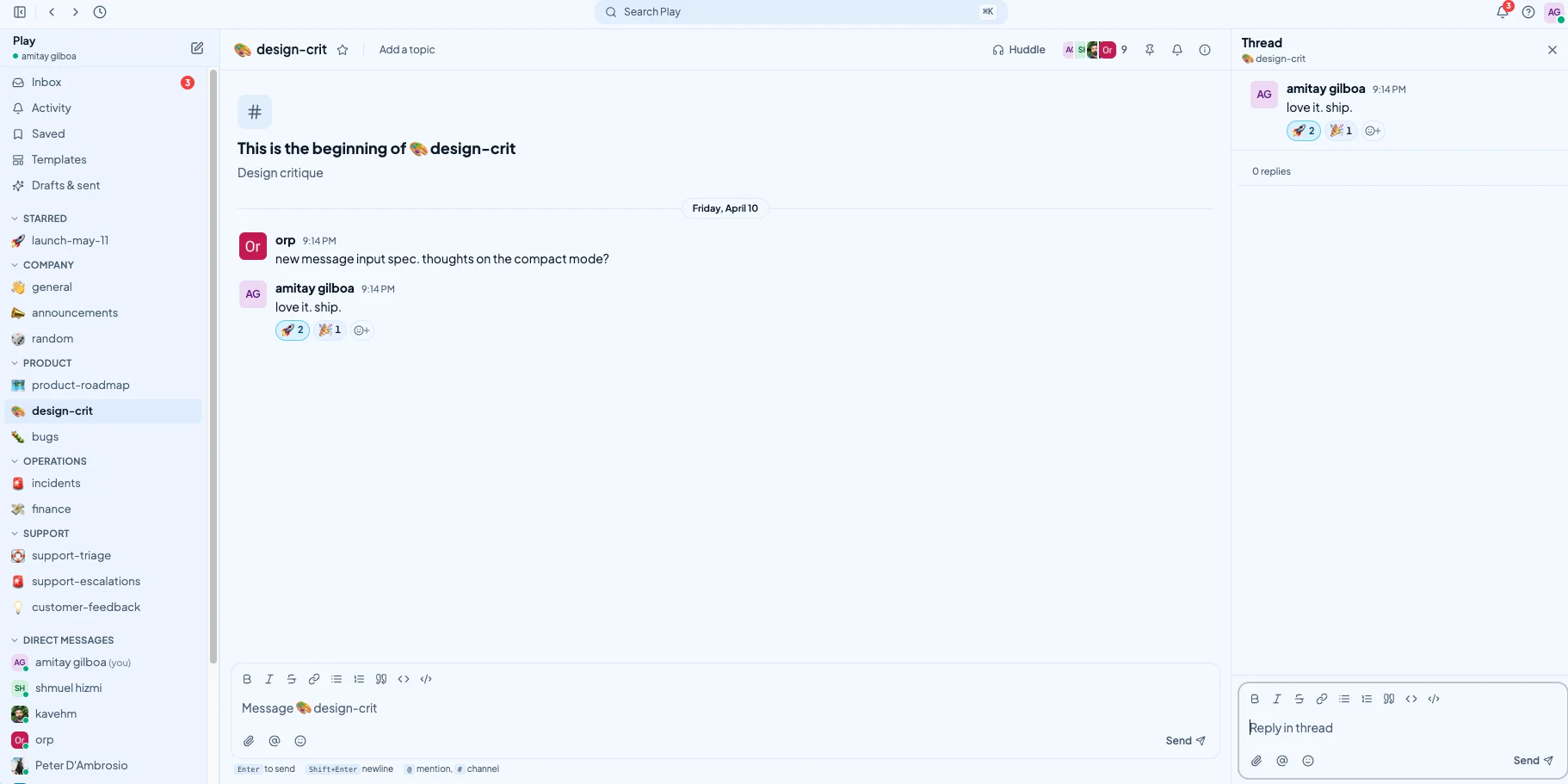Toggle rocket reaction in Thread panel
Image resolution: width=1568 pixels, height=784 pixels.
[x=1304, y=131]
